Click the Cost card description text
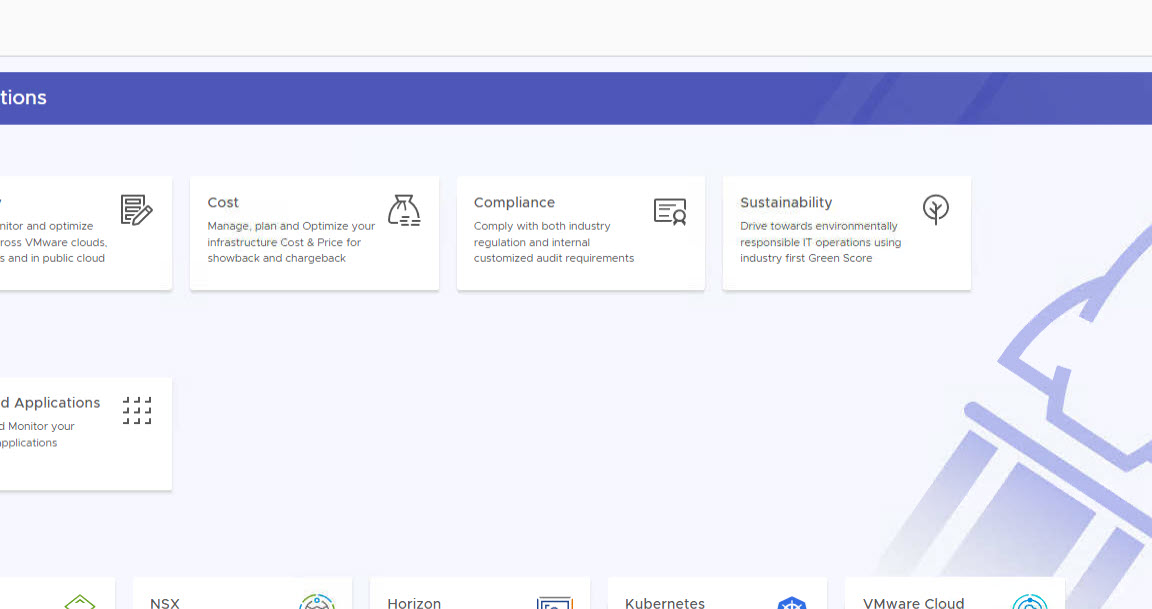This screenshot has height=609, width=1152. click(291, 242)
